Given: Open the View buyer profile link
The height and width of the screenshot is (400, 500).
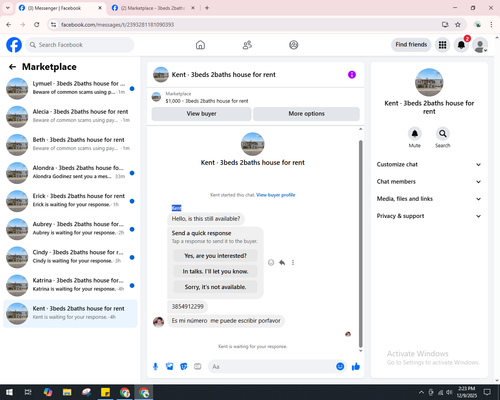Looking at the screenshot, I should pyautogui.click(x=276, y=195).
